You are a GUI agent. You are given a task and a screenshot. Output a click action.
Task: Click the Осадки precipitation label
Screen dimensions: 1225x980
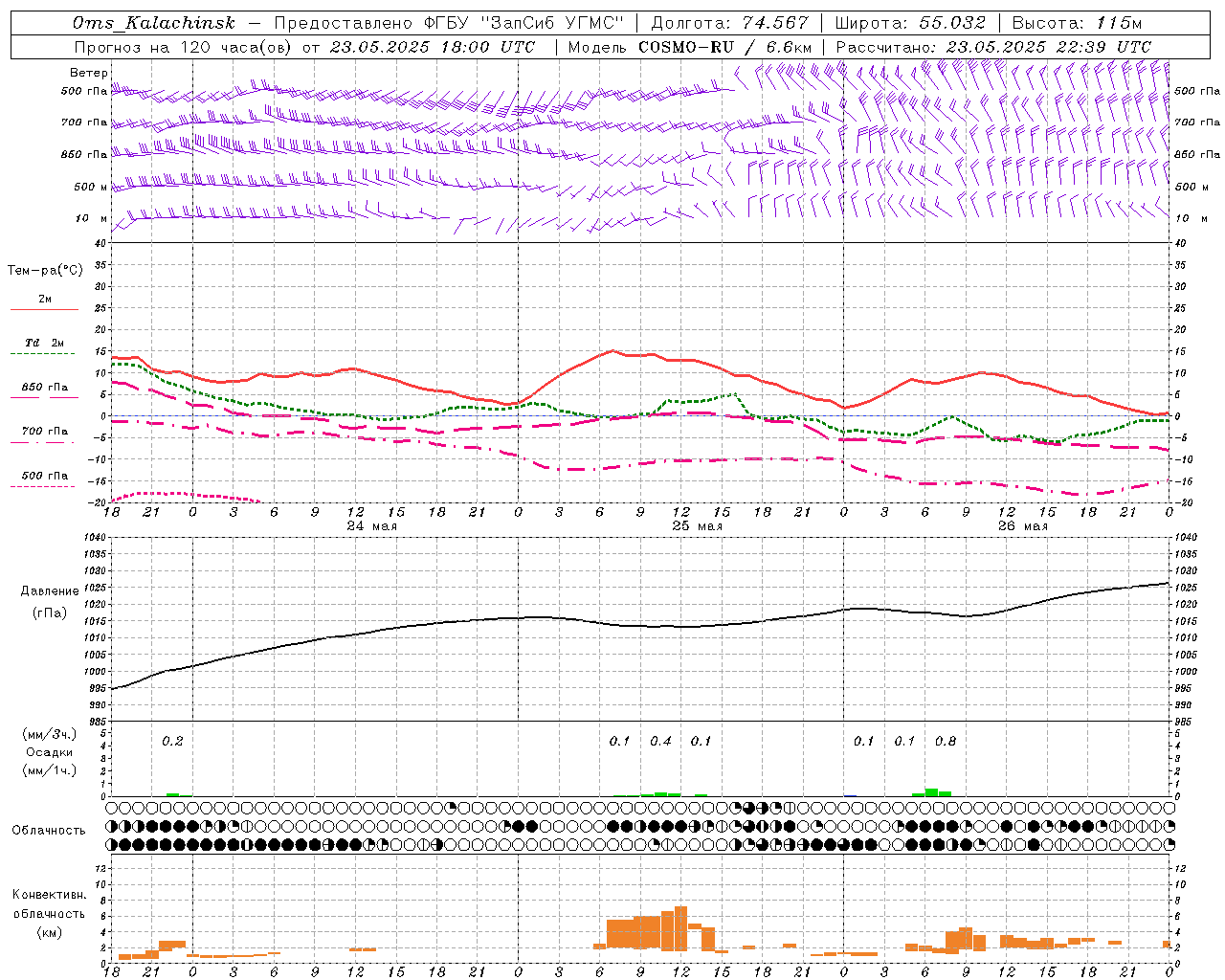point(49,752)
